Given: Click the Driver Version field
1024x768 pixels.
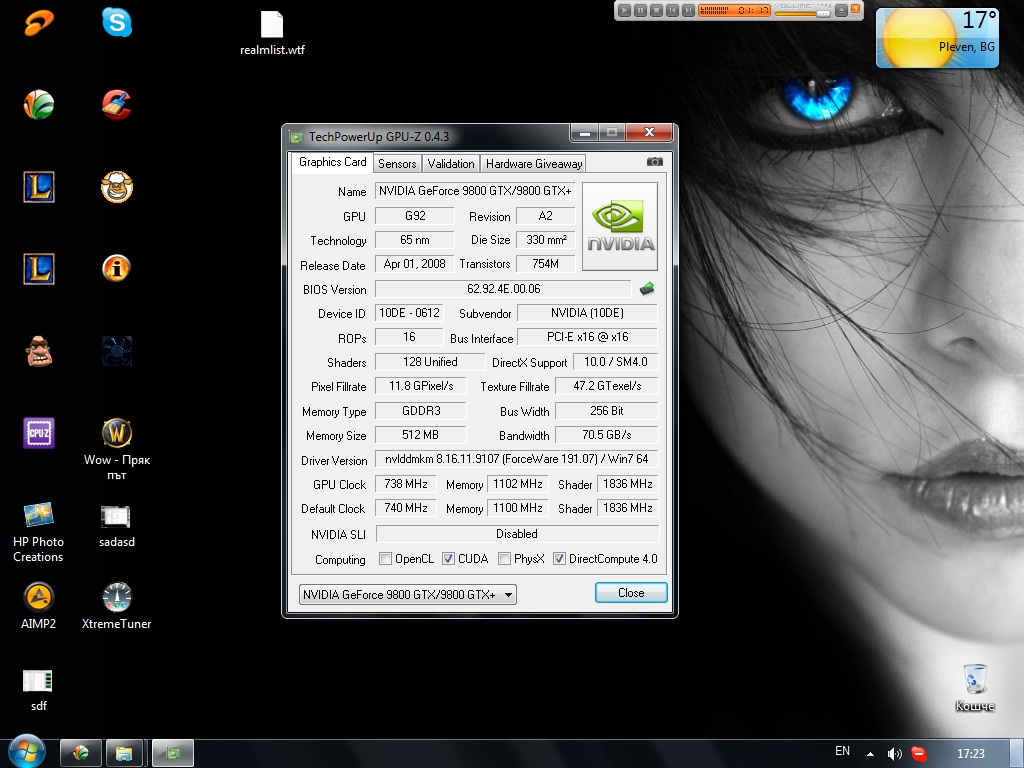Looking at the screenshot, I should click(517, 459).
